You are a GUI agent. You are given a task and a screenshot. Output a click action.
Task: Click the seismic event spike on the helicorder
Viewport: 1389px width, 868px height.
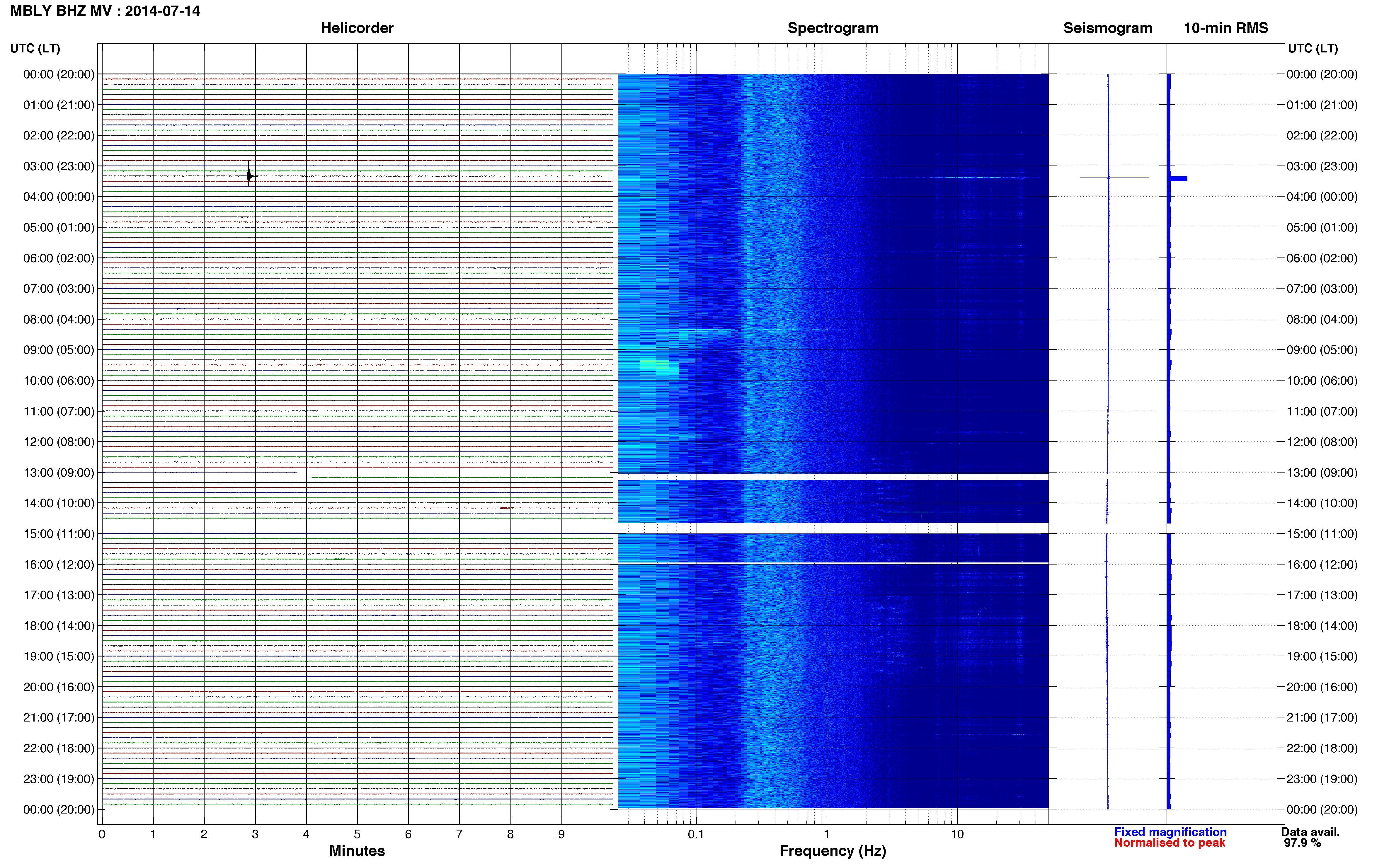(x=248, y=175)
